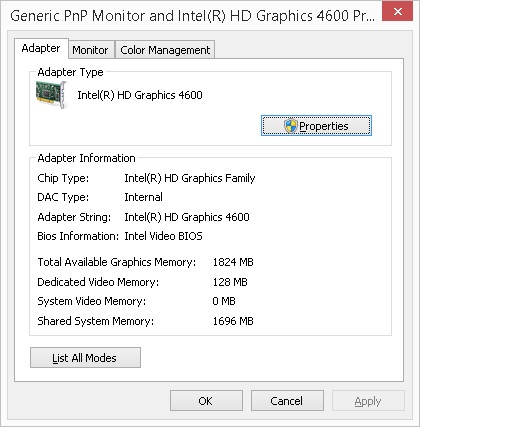This screenshot has height=427, width=521.
Task: Click the greyed-out Apply button
Action: 368,401
